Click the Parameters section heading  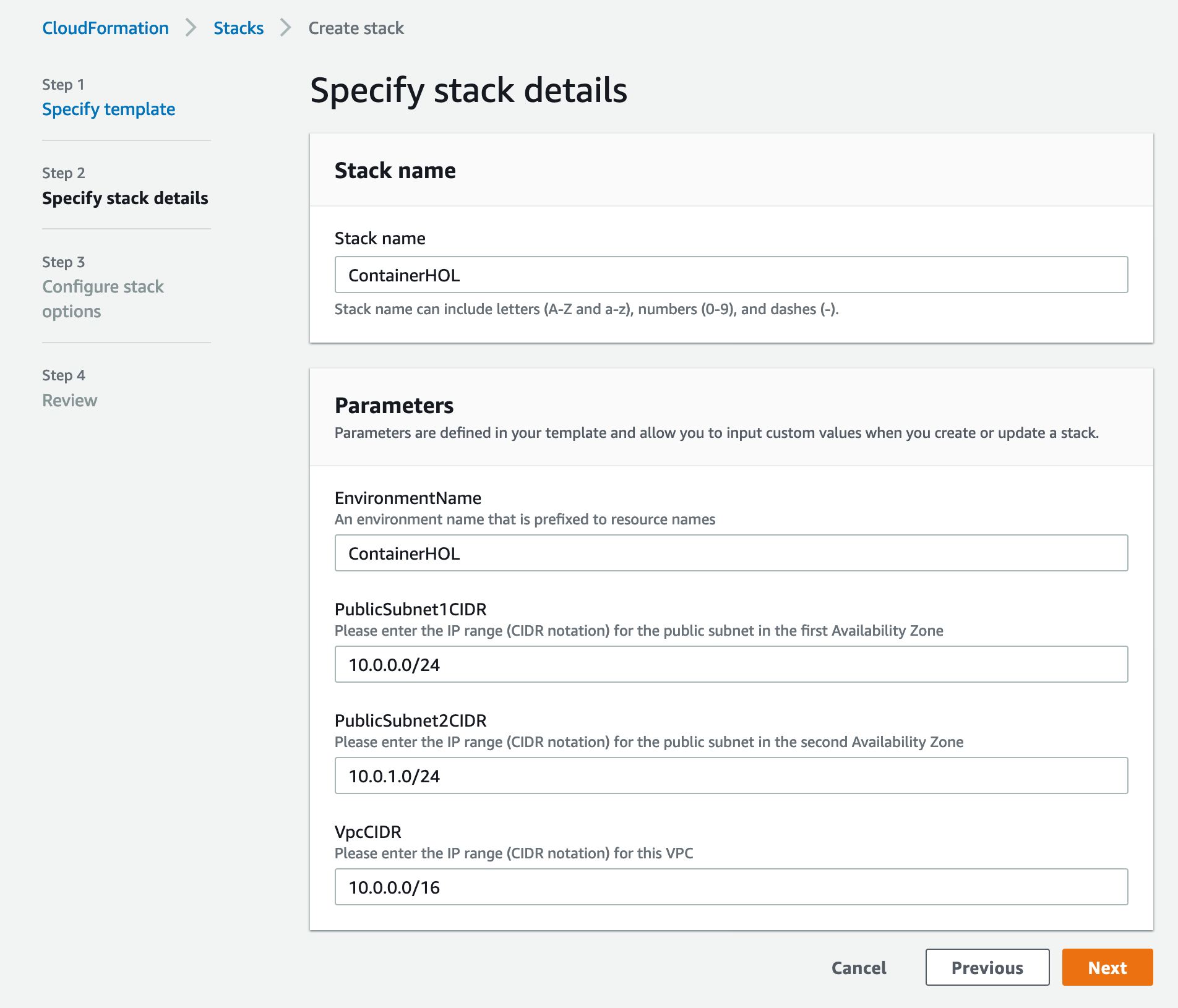[x=394, y=406]
